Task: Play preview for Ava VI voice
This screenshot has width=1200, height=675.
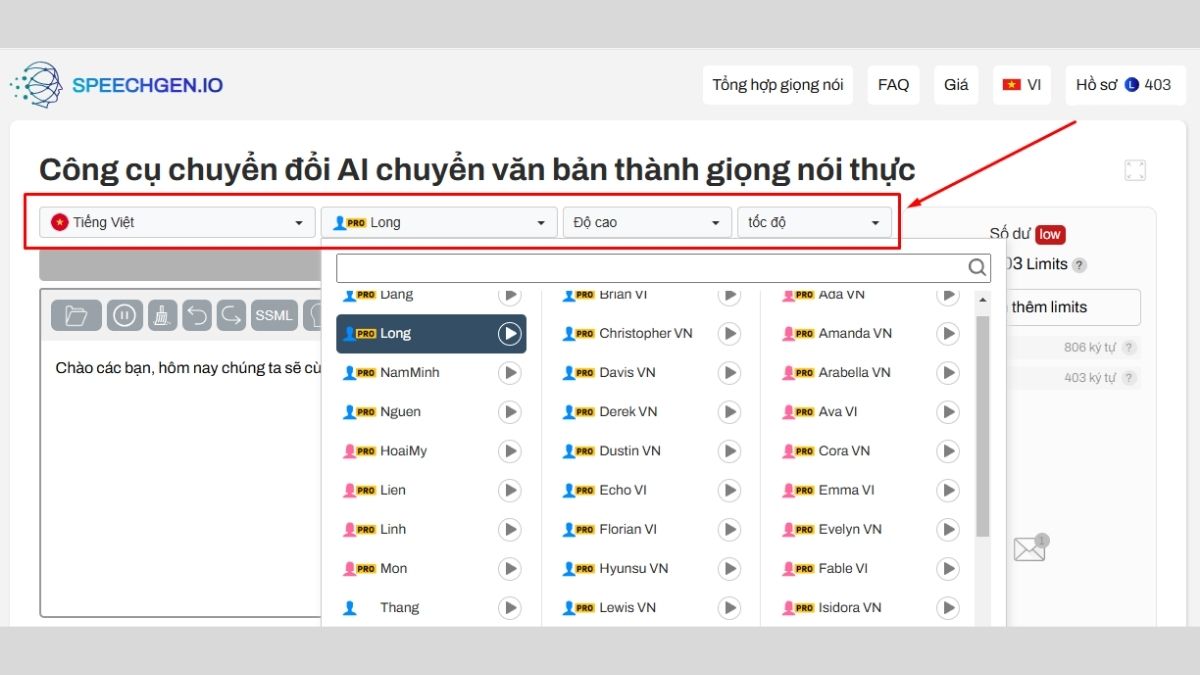Action: tap(948, 411)
